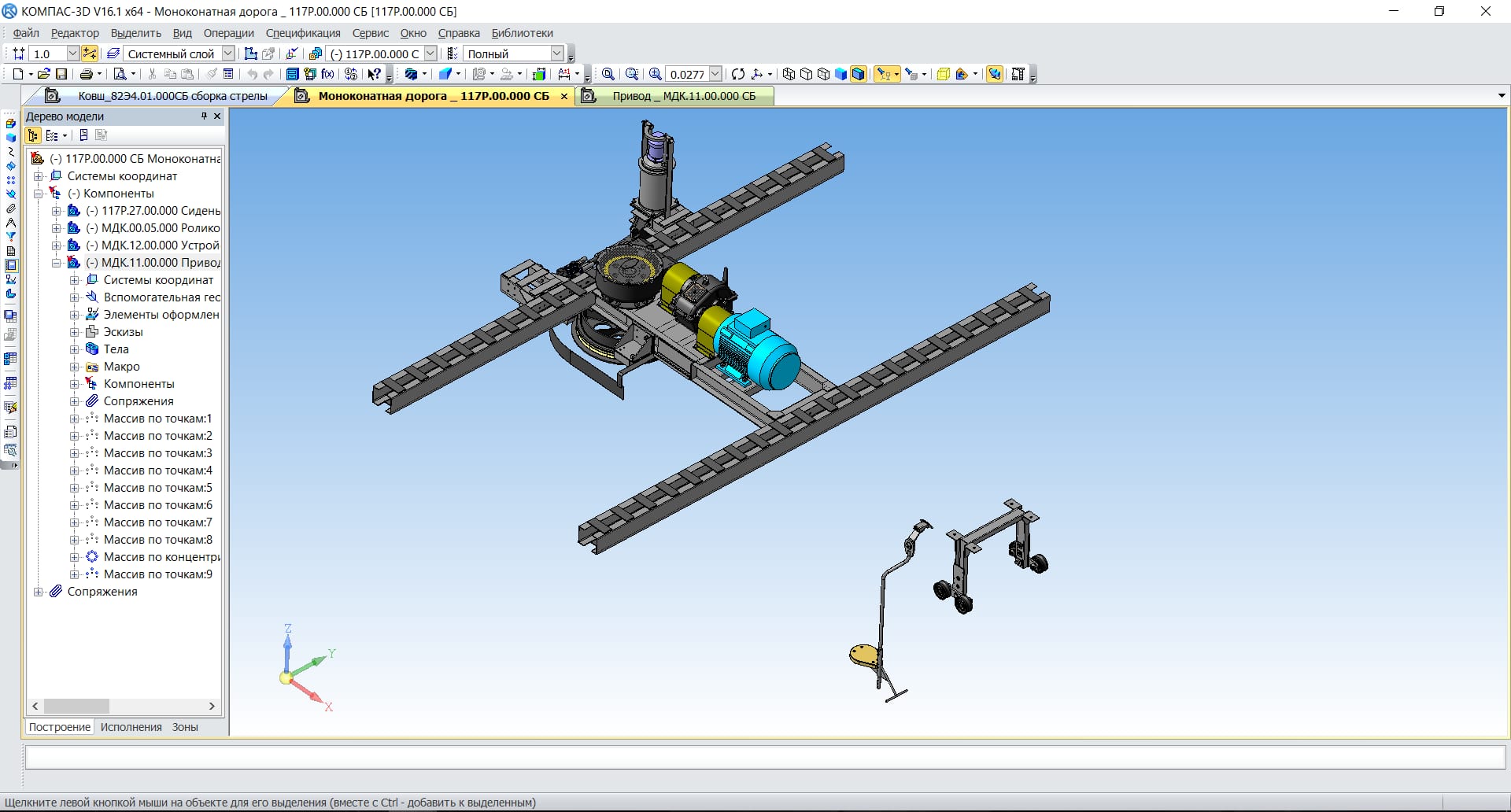Toggle the pin on model tree panel
1511x812 pixels.
204,116
